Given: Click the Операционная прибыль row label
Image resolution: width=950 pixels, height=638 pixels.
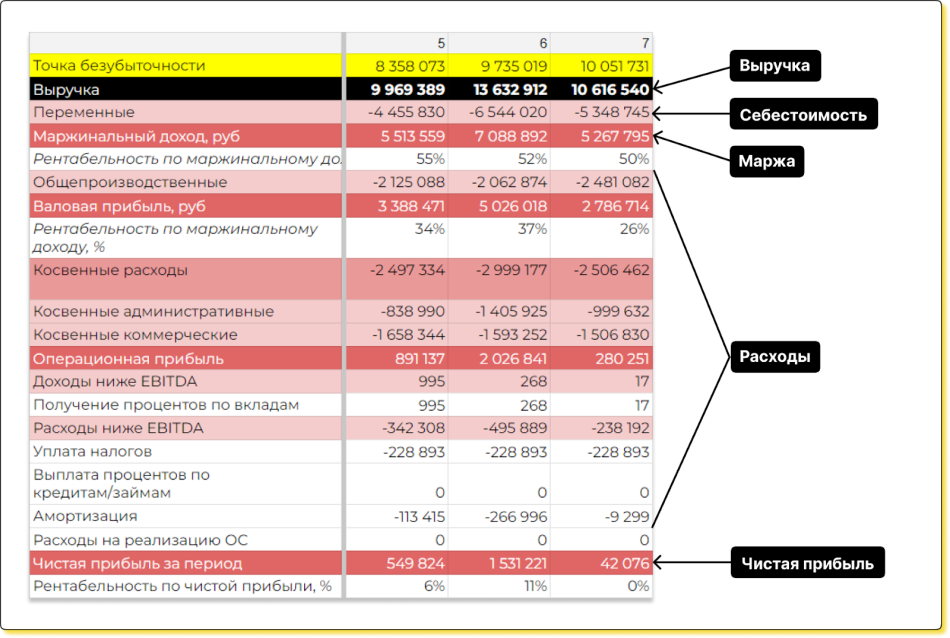Looking at the screenshot, I should tap(128, 358).
